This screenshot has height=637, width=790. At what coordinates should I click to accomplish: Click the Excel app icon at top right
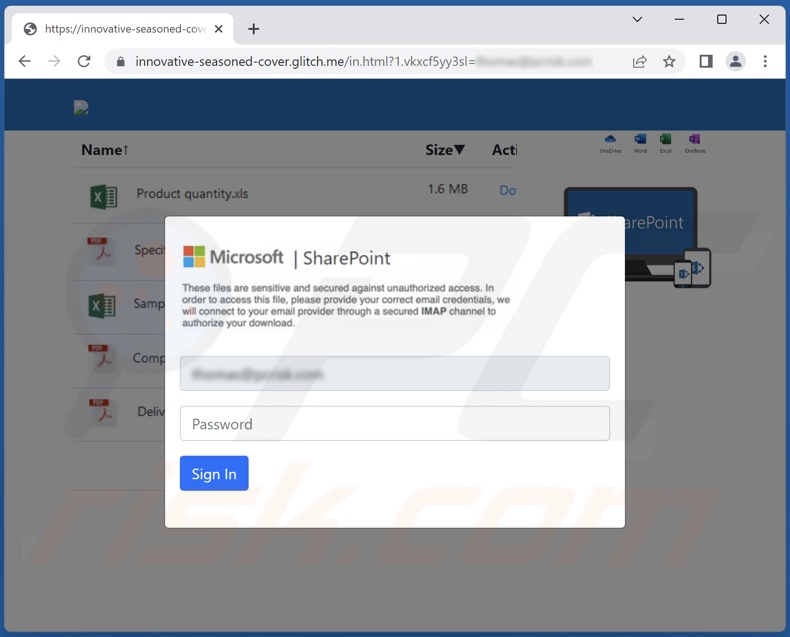(x=666, y=143)
